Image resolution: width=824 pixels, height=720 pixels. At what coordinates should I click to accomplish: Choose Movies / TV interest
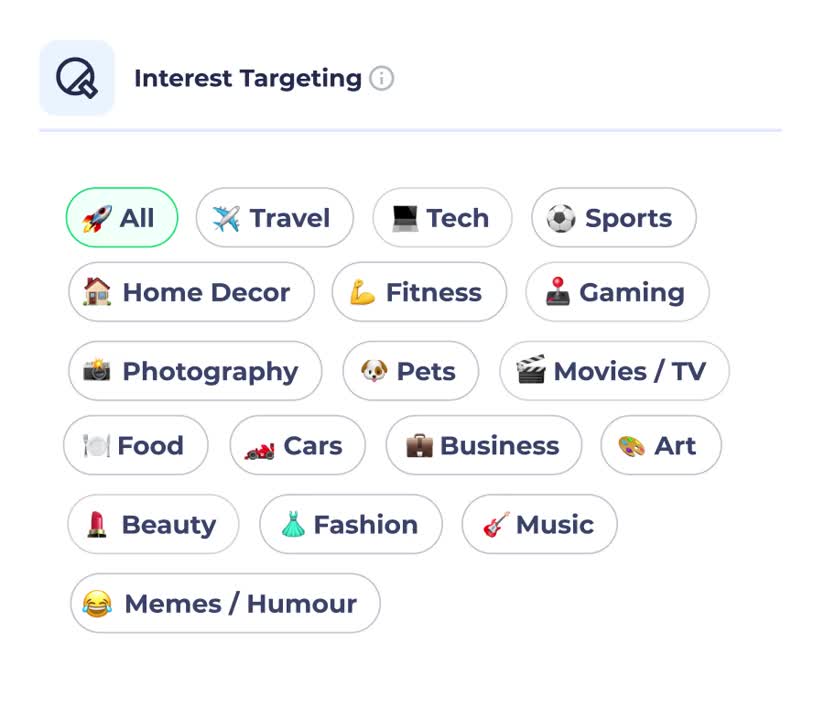tap(614, 371)
